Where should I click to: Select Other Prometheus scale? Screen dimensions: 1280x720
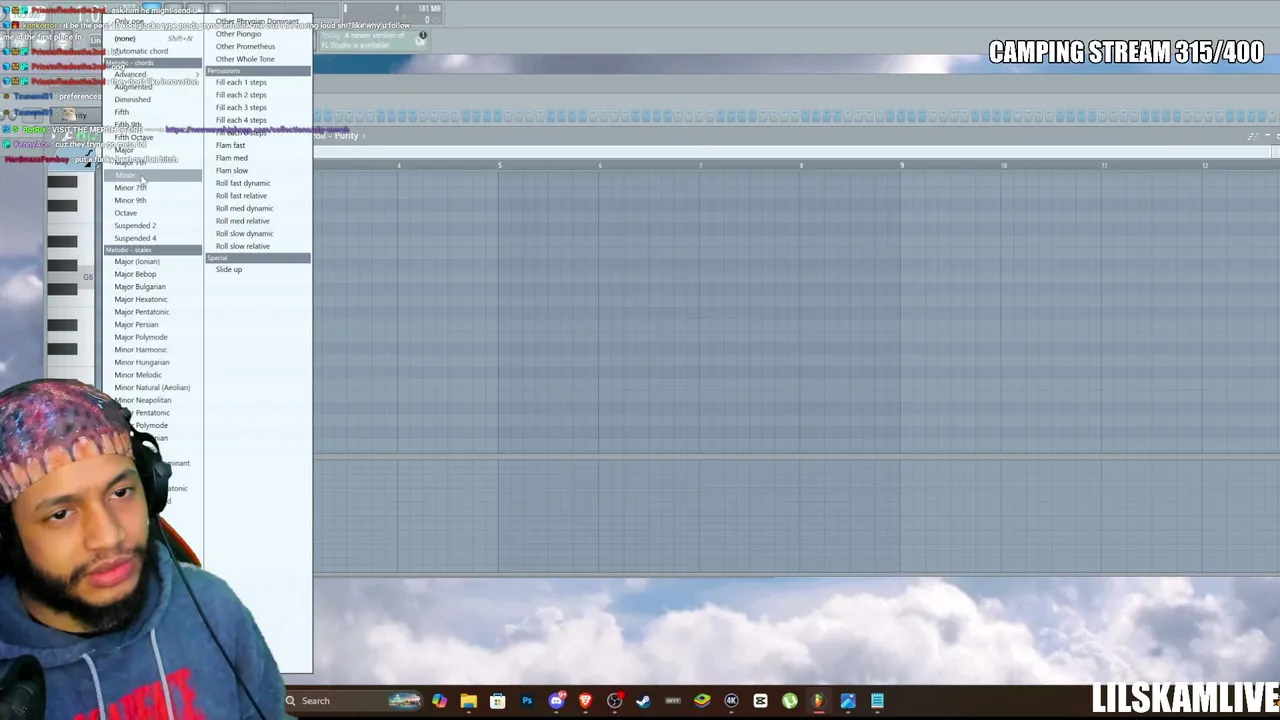258,46
